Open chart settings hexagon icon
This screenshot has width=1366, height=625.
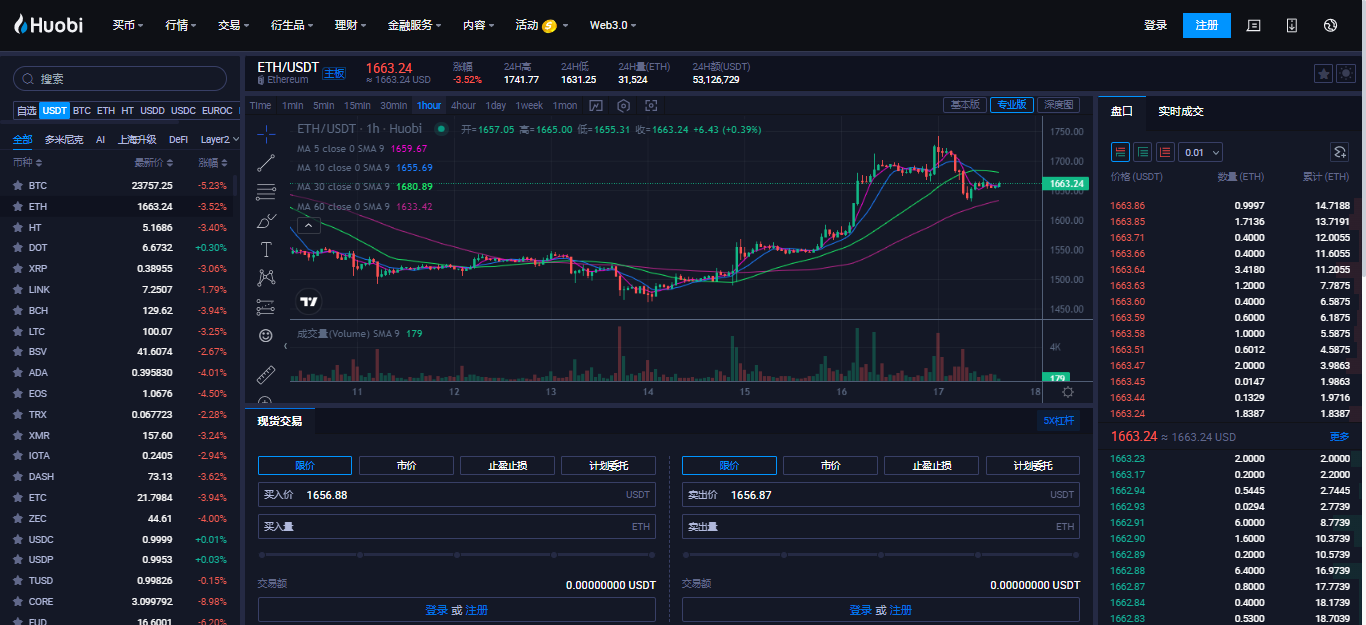(624, 106)
